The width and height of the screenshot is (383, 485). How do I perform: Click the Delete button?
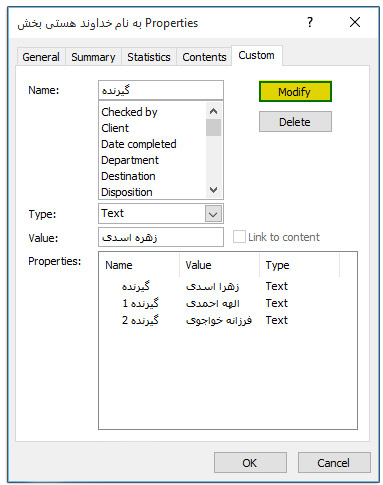point(295,122)
